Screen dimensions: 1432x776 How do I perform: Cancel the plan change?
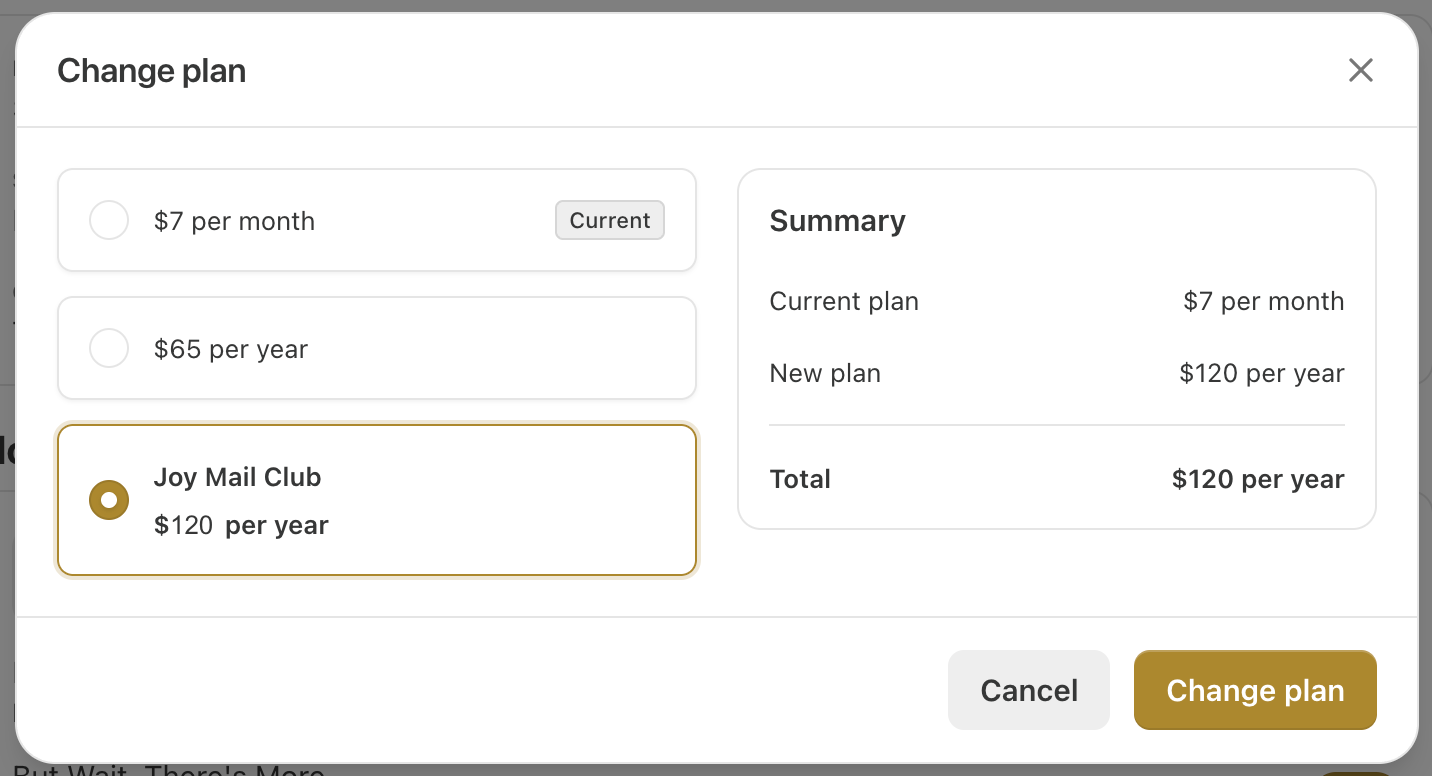click(x=1029, y=690)
